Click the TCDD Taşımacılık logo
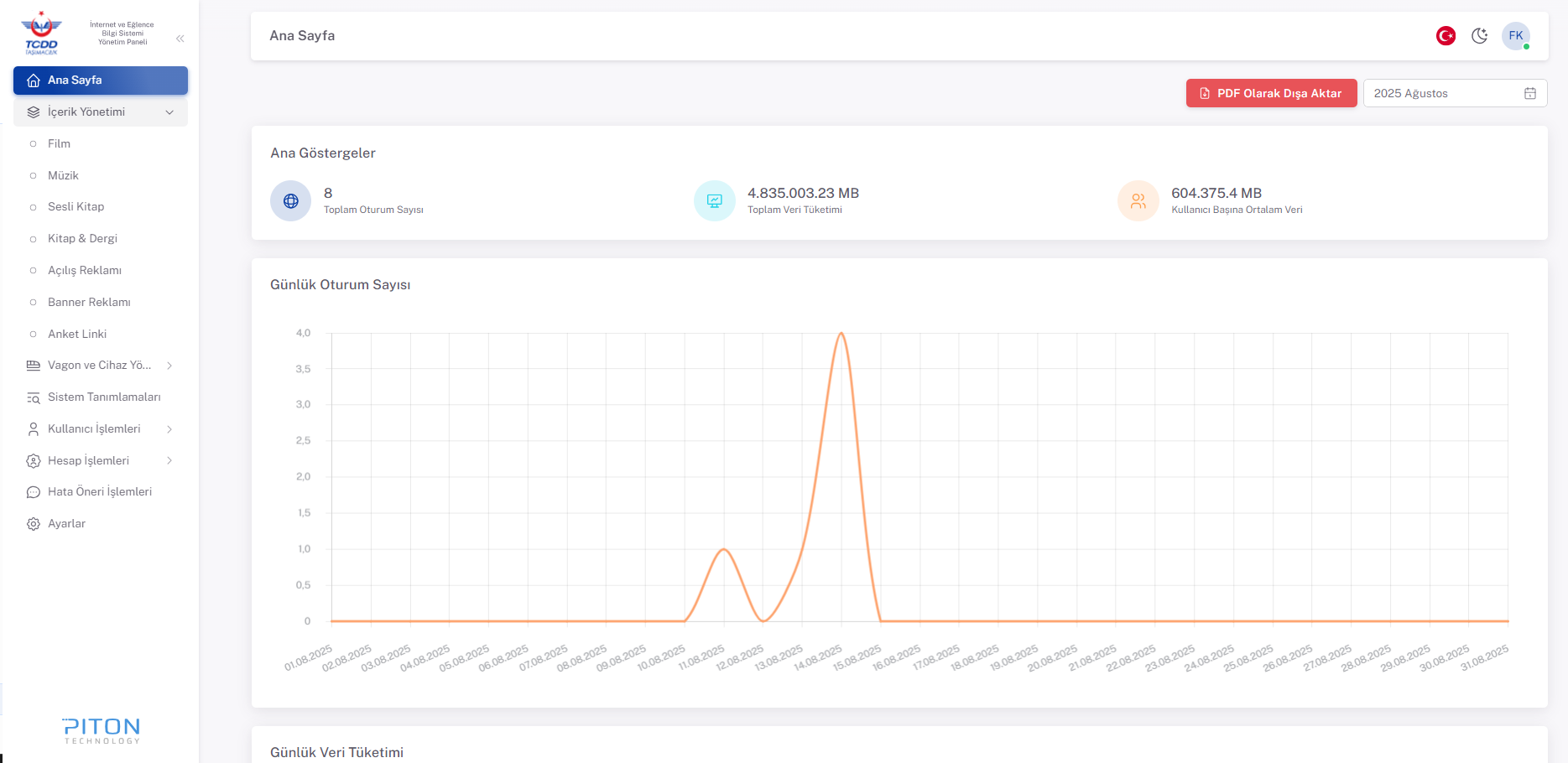This screenshot has height=763, width=1568. [x=41, y=34]
